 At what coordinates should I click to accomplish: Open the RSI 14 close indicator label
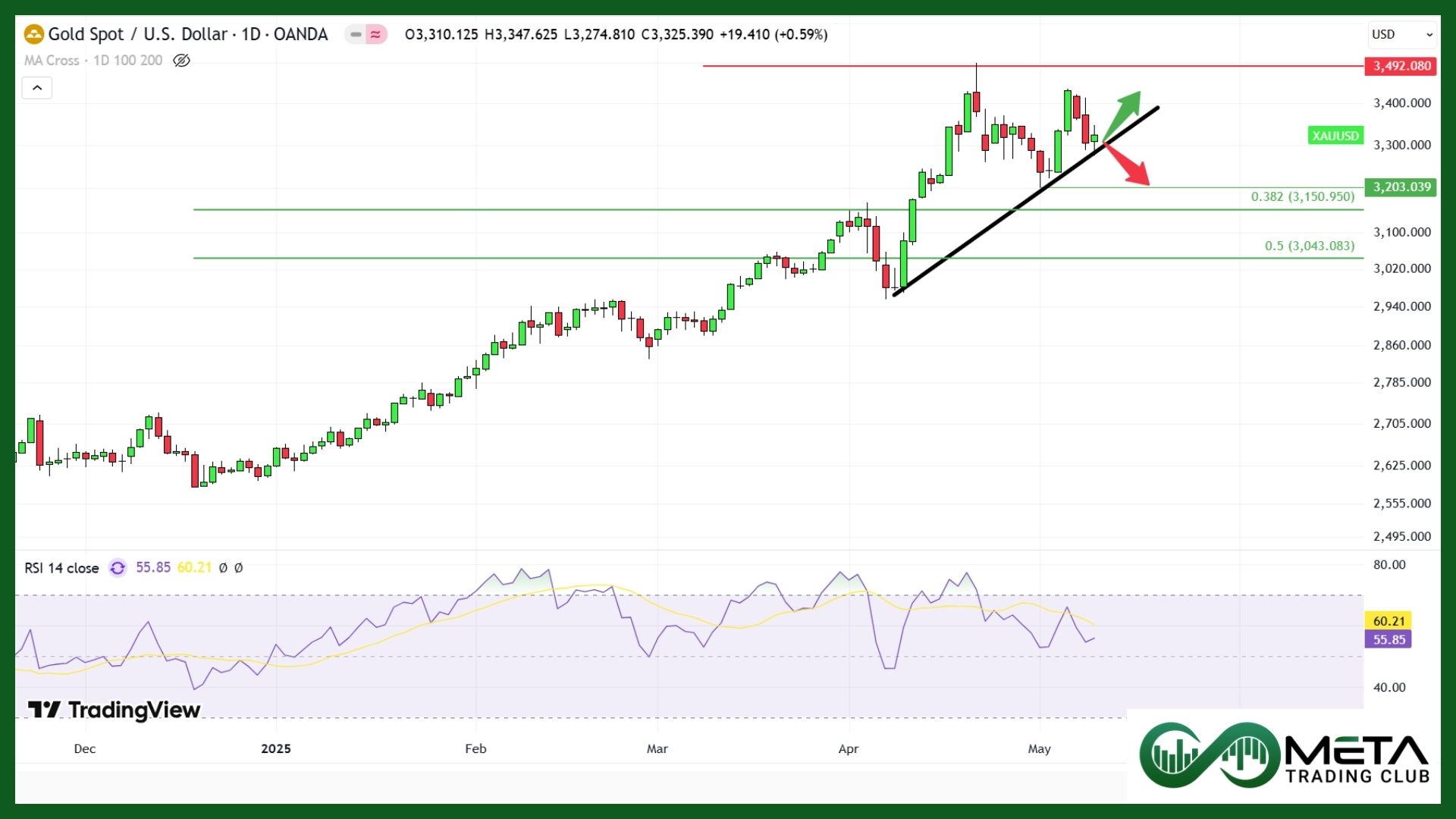(x=61, y=568)
